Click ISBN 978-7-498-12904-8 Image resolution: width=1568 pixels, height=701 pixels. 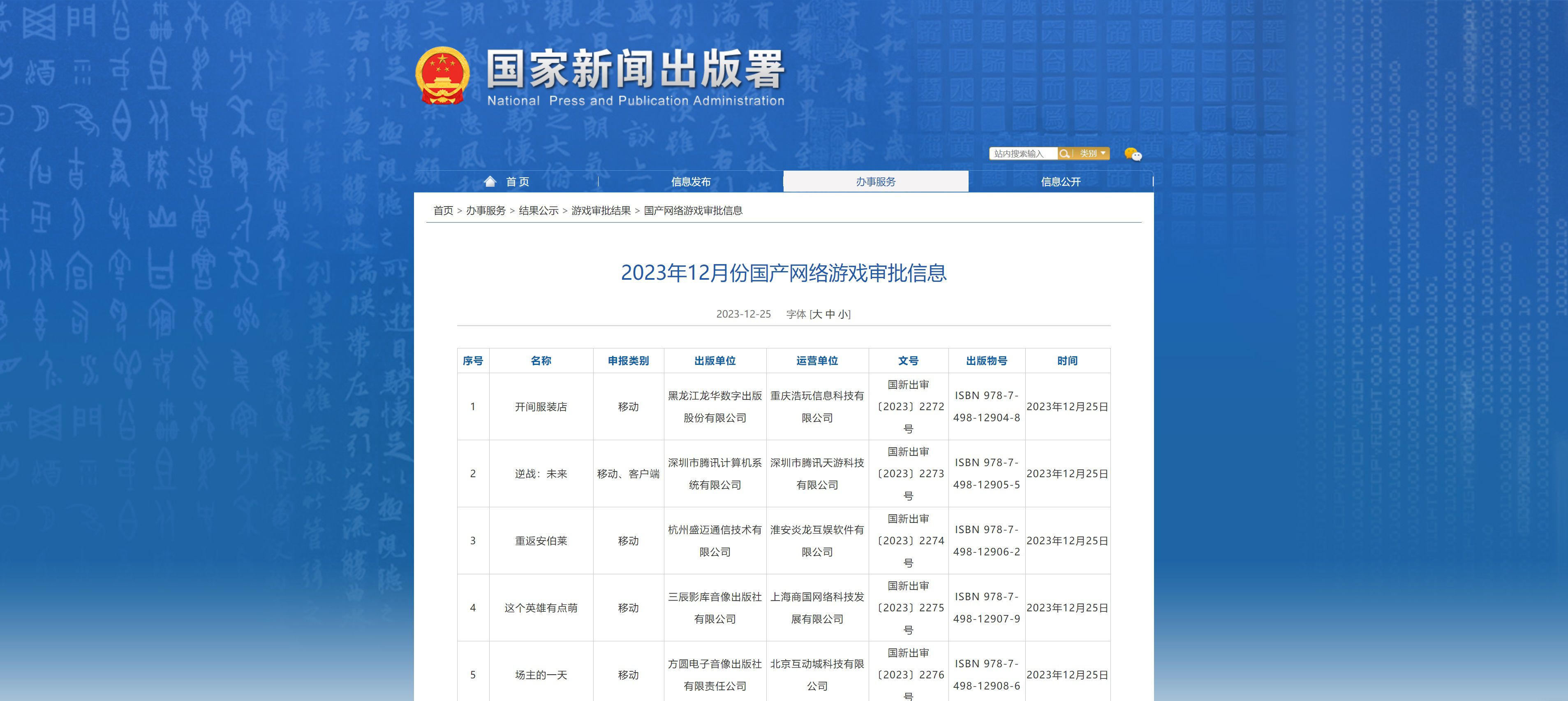coord(987,407)
